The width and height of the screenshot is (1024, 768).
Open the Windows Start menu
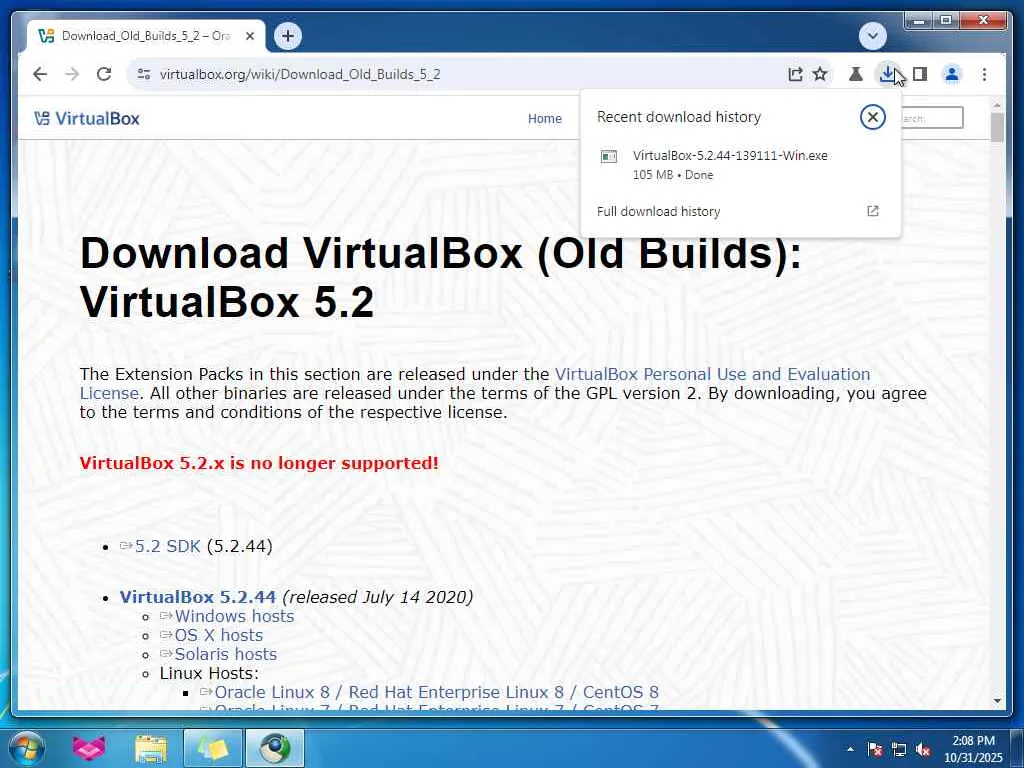[x=27, y=748]
